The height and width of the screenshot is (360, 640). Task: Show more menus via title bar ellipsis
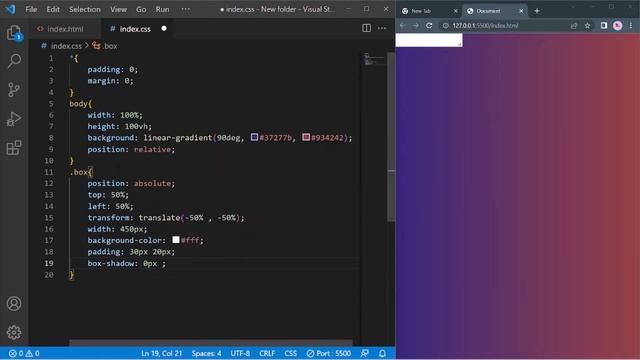185,9
